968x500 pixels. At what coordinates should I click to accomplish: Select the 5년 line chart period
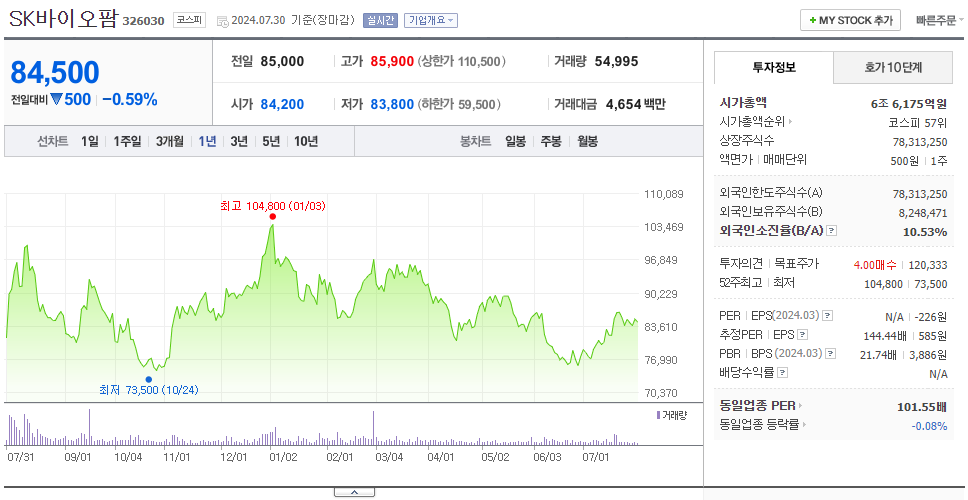click(271, 141)
